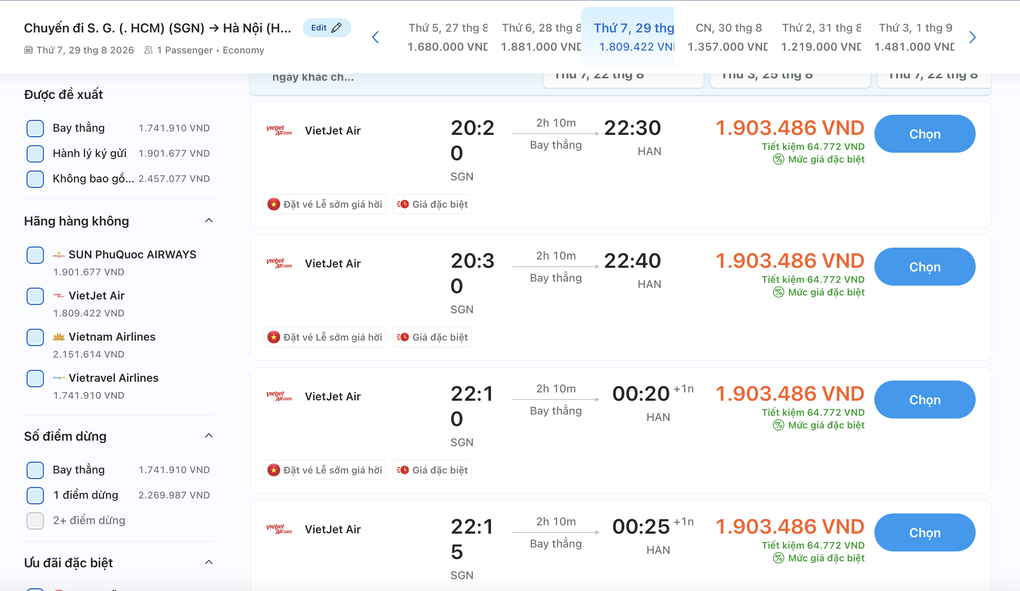Filter by Vietnam Airlines checkbox
The width and height of the screenshot is (1020, 591).
35,337
